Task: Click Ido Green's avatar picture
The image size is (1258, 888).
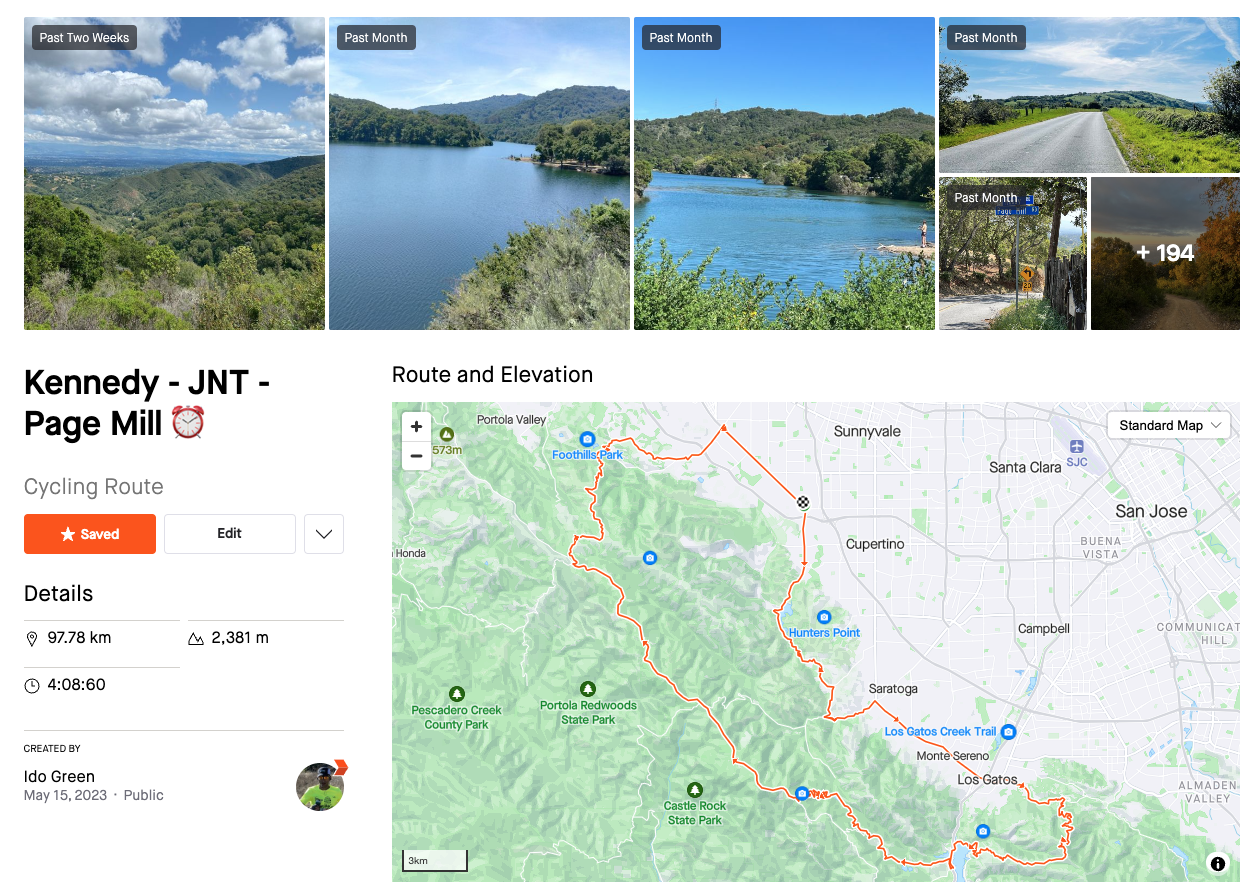Action: coord(320,786)
